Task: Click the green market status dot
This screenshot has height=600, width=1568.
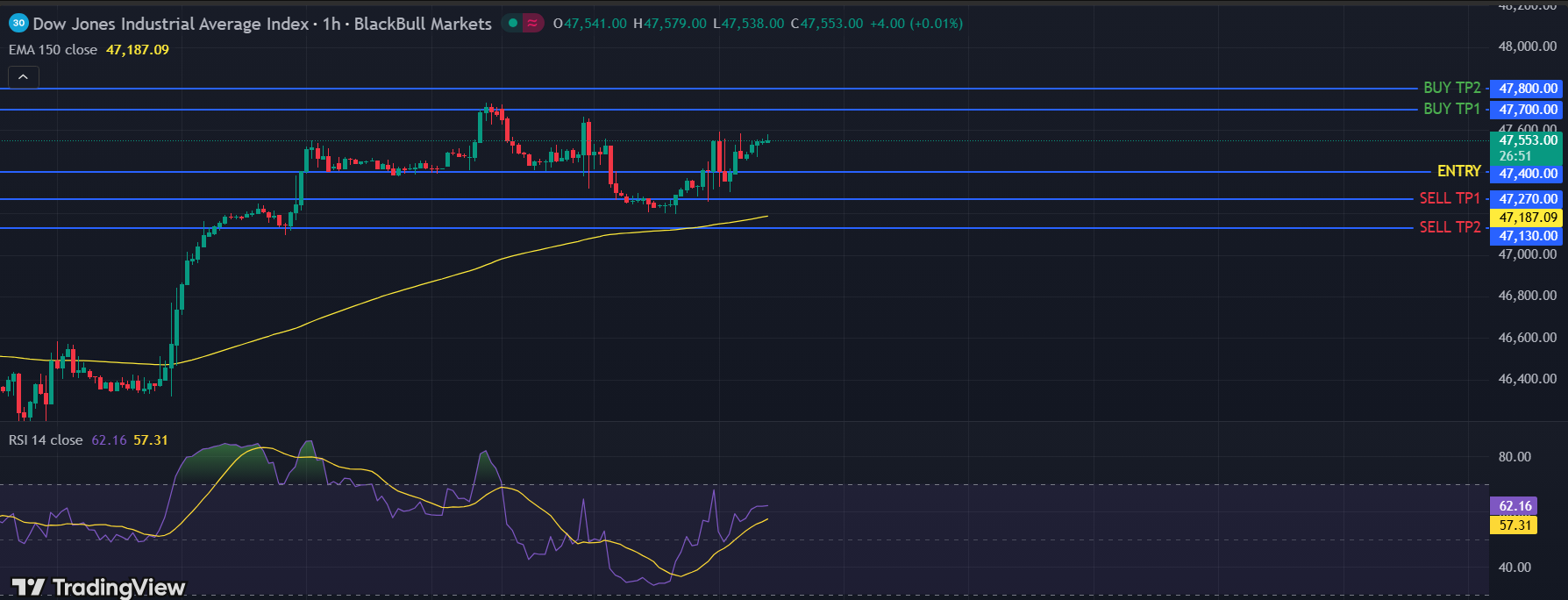Action: 513,24
